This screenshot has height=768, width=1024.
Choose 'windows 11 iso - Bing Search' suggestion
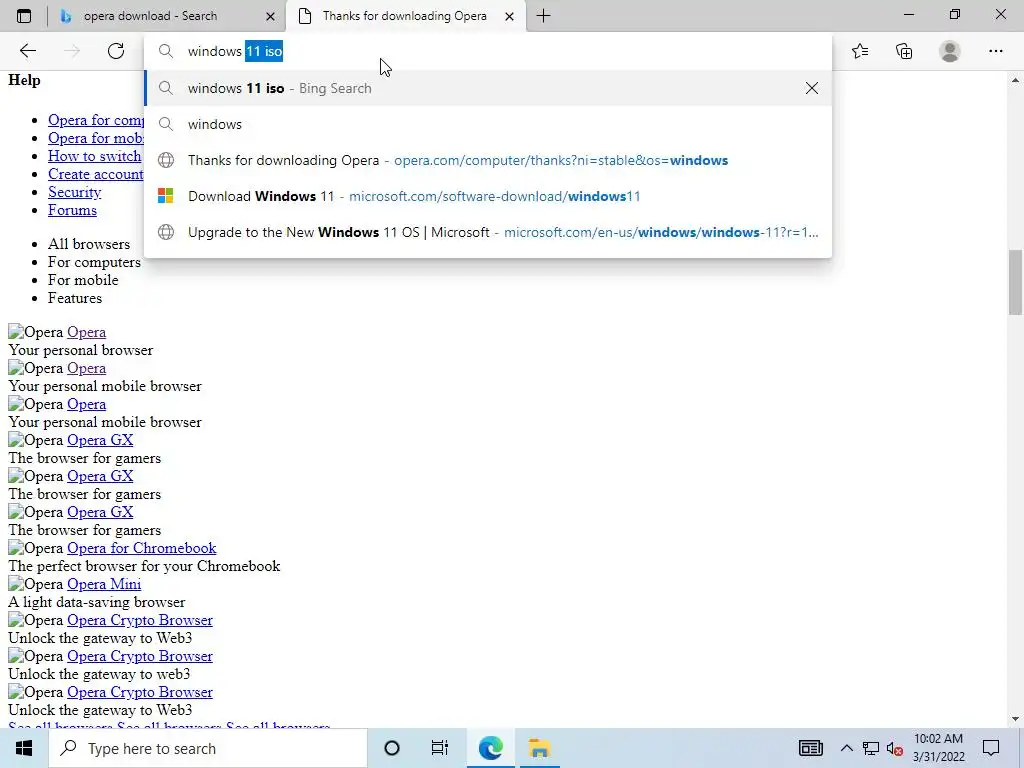[x=487, y=88]
